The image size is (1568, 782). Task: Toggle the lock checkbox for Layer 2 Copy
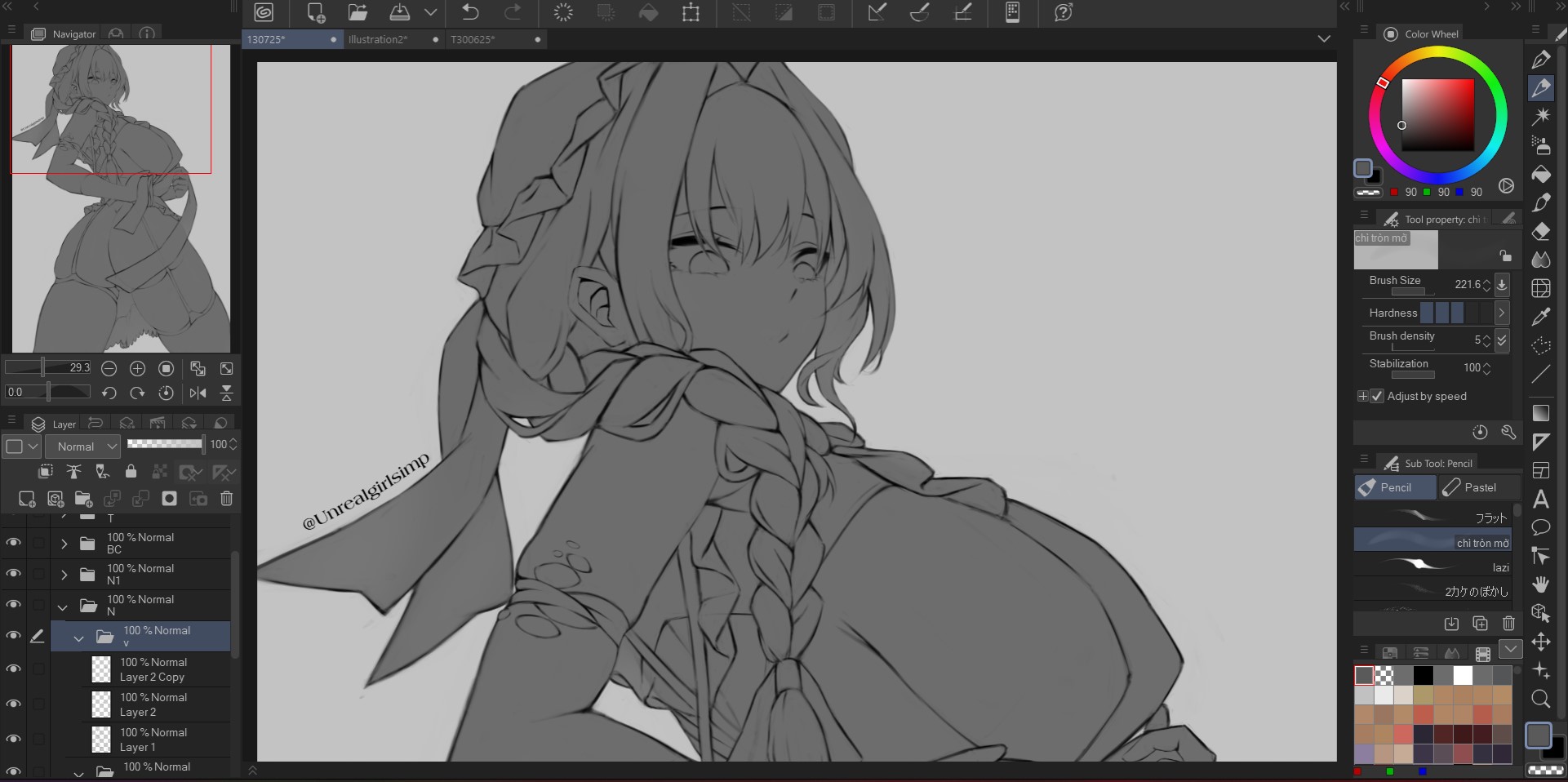coord(38,669)
